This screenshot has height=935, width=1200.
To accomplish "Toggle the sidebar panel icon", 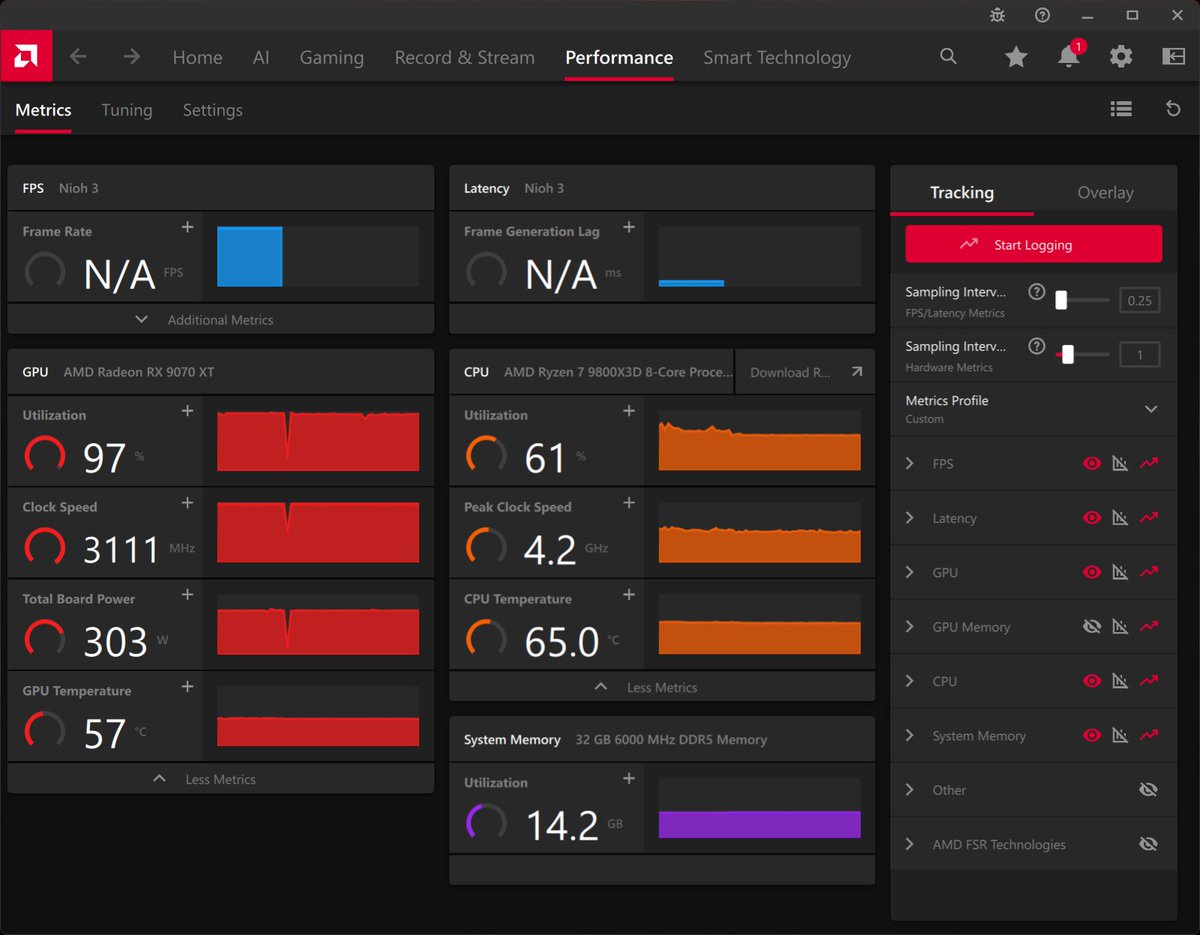I will pos(1173,57).
